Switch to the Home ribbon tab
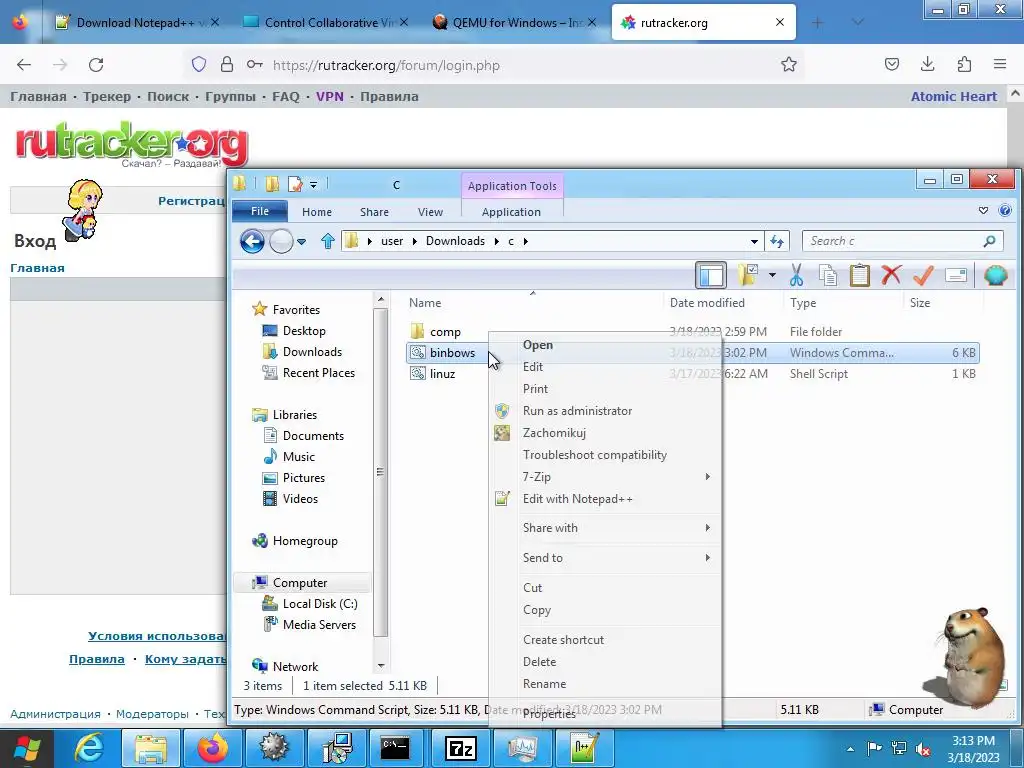 317,212
